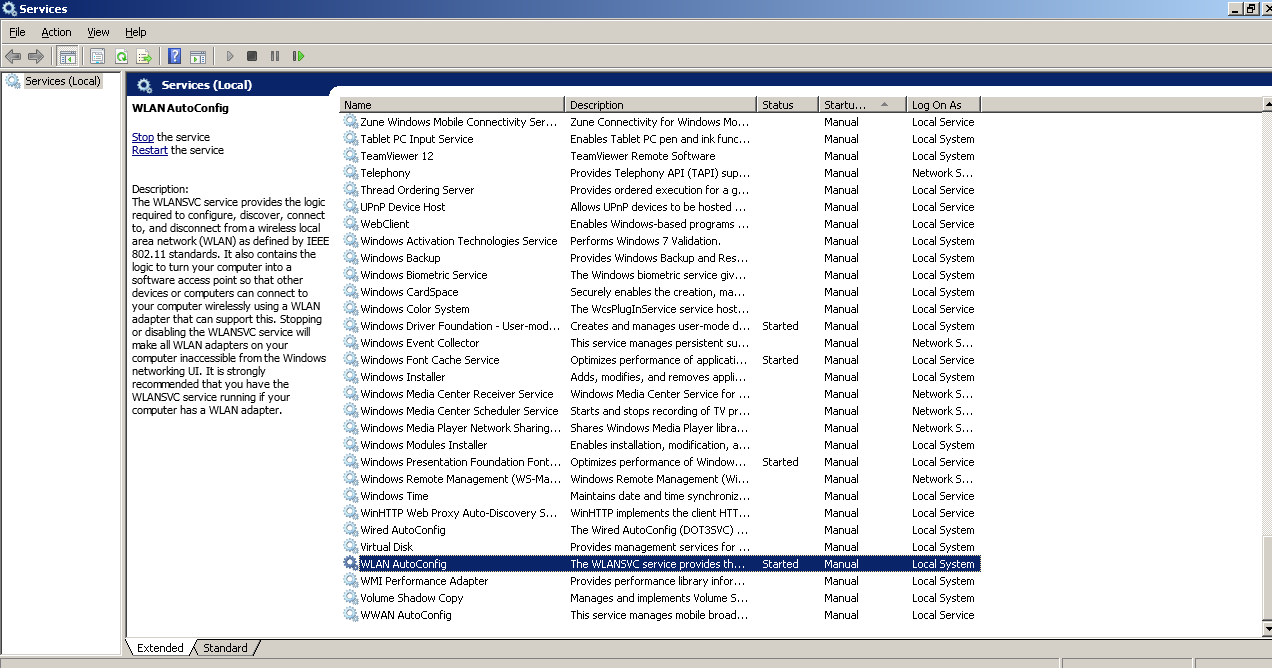1272x668 pixels.
Task: Click the Export List toolbar icon
Action: tap(144, 56)
